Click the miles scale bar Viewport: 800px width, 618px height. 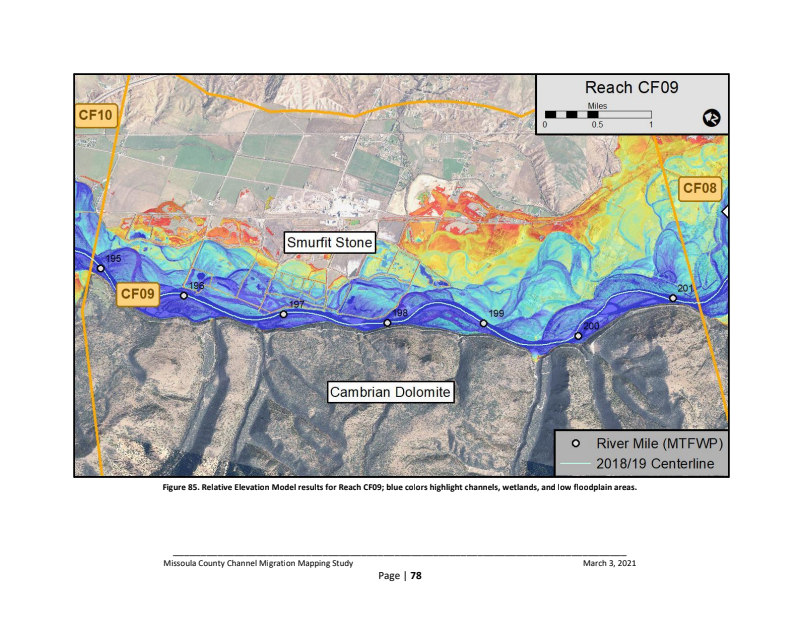(x=597, y=114)
